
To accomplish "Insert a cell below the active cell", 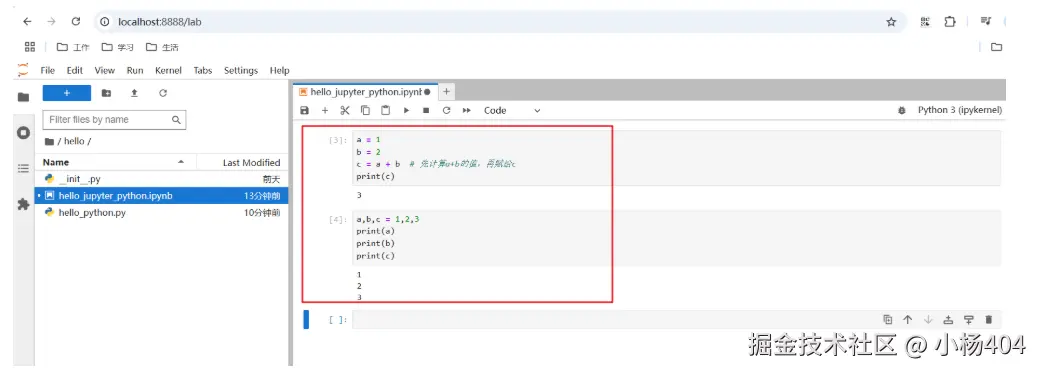I will (969, 320).
